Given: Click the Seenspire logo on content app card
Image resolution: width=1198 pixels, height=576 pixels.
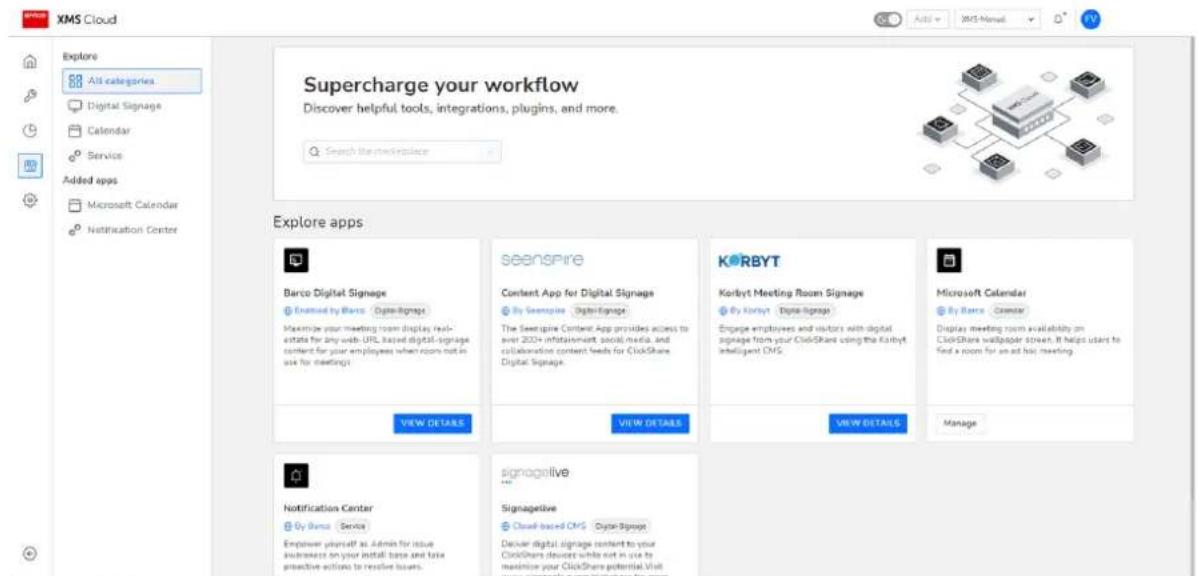Looking at the screenshot, I should point(543,261).
